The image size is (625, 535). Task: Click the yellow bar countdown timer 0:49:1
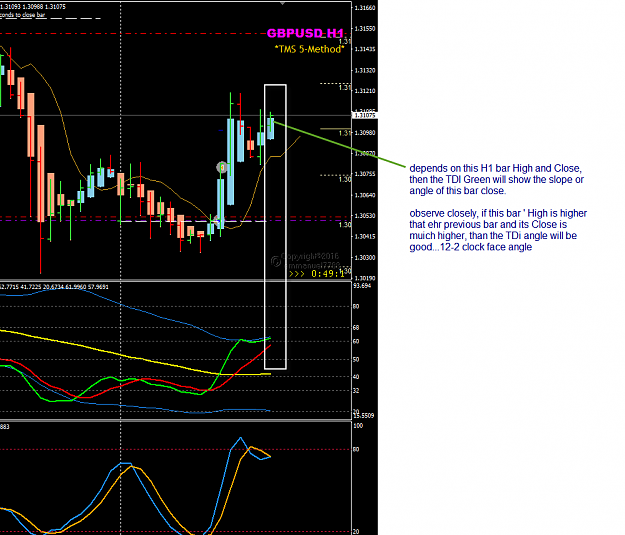click(317, 274)
